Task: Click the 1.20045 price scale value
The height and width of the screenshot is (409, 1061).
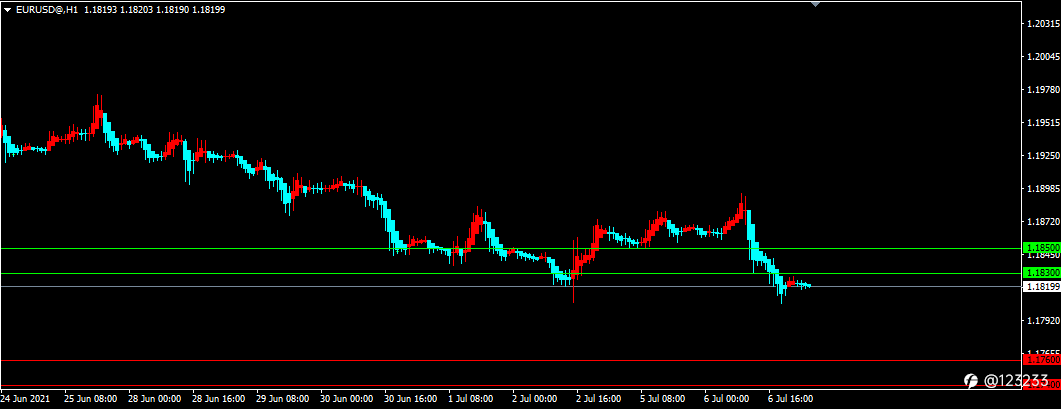Action: [1043, 56]
